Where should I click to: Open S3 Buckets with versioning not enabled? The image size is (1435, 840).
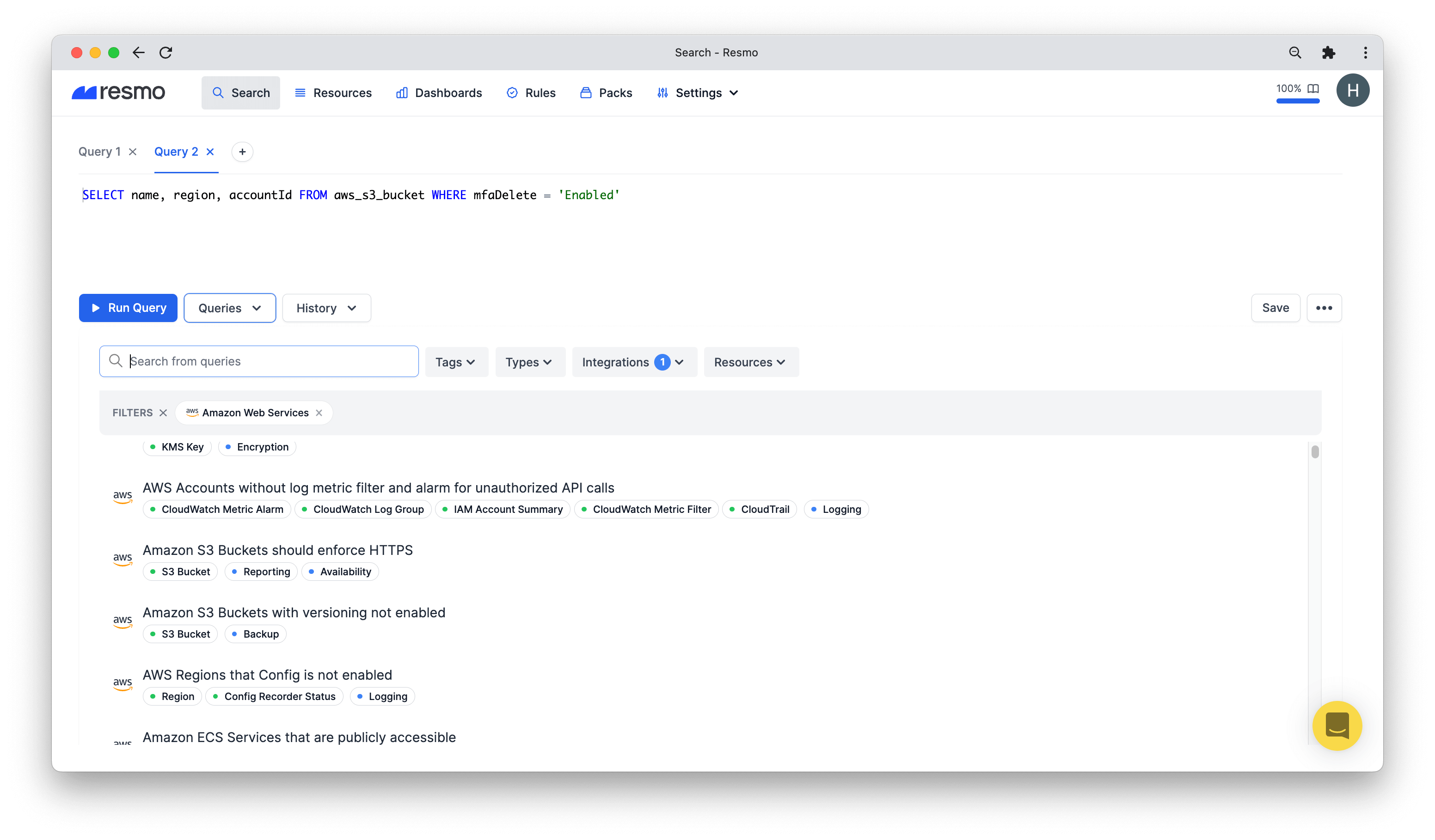pos(294,612)
